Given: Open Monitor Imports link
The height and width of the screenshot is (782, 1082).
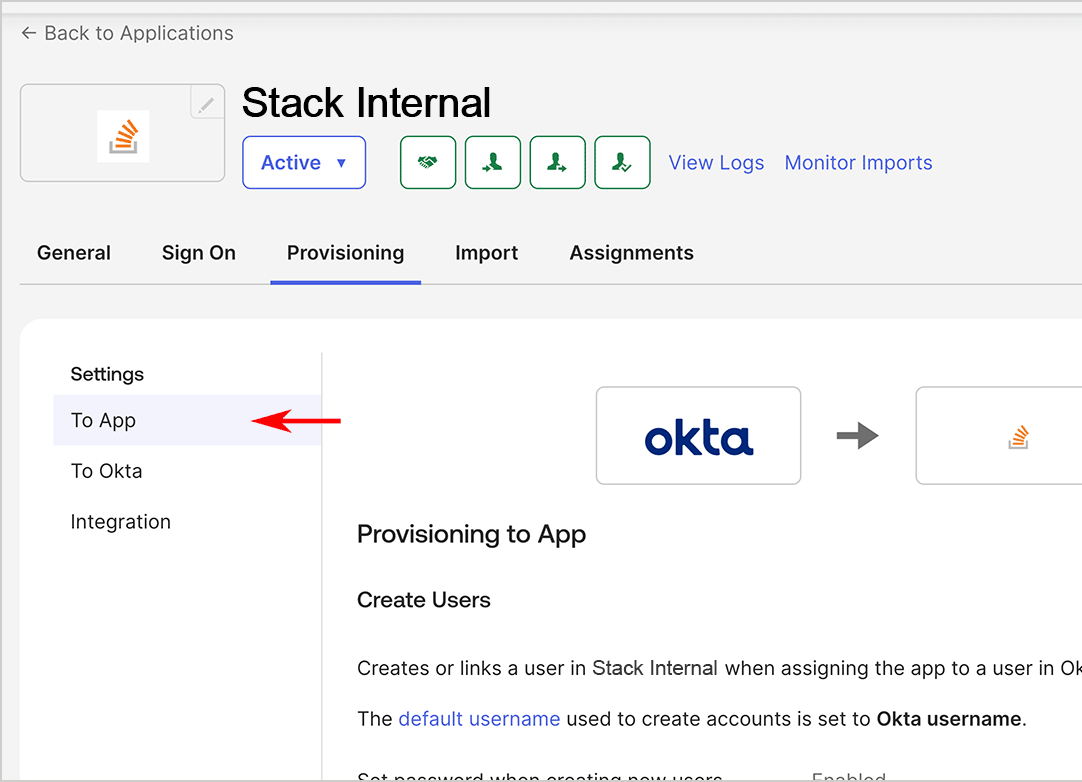Looking at the screenshot, I should tap(858, 163).
